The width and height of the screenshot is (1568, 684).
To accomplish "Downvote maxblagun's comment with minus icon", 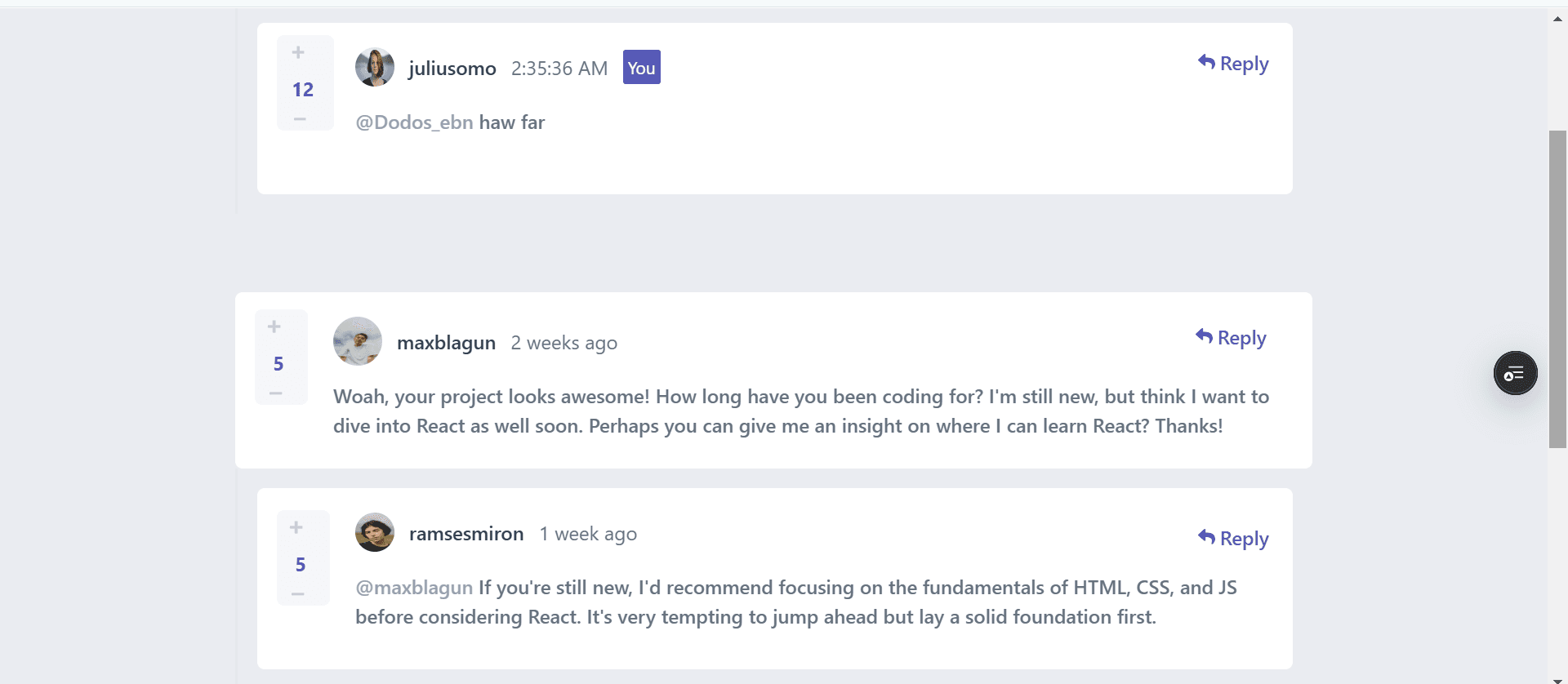I will click(x=276, y=393).
